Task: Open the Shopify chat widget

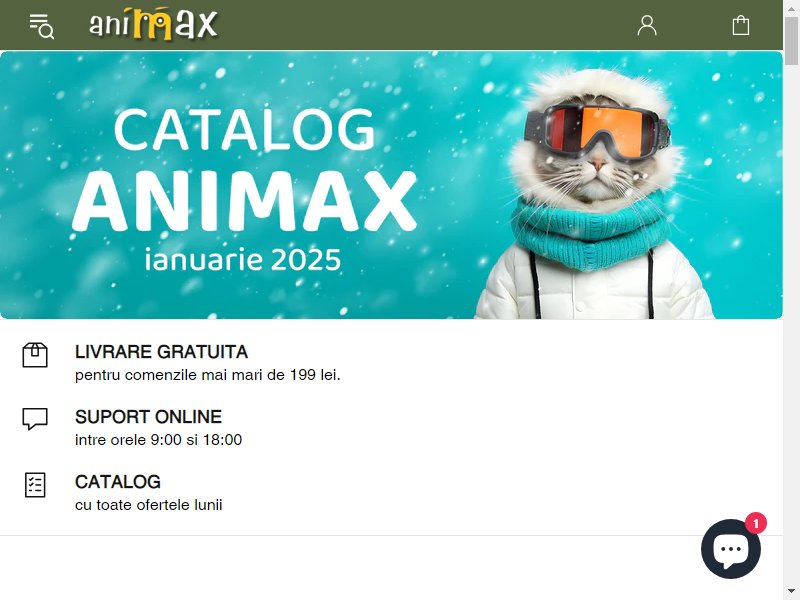Action: point(731,549)
